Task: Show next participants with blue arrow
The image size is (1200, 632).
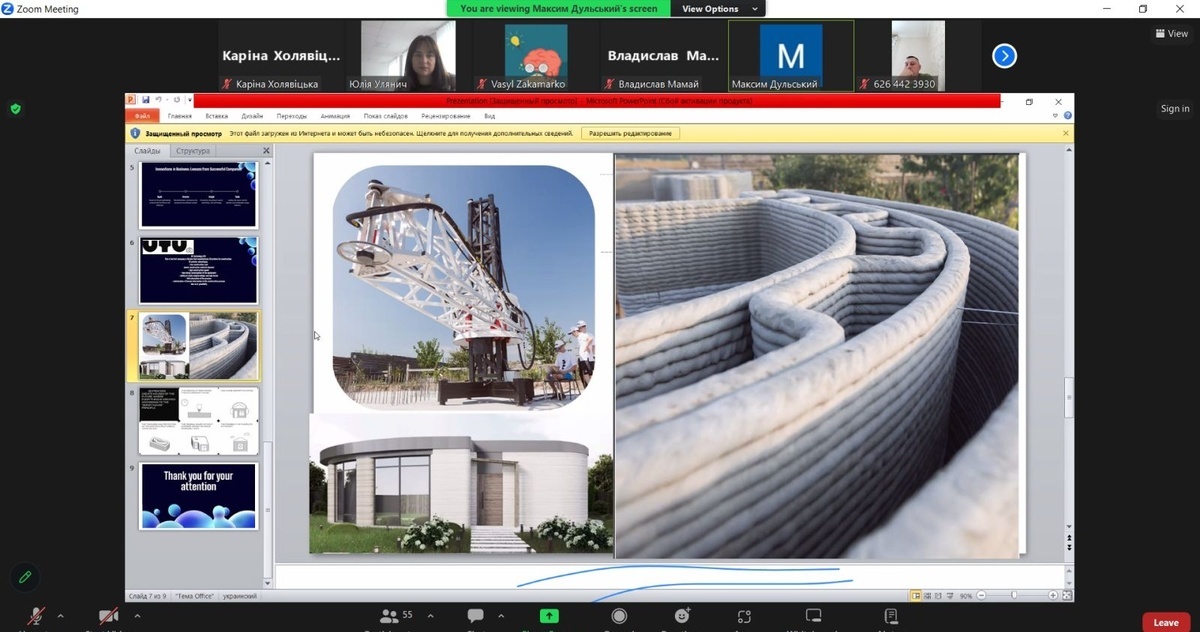Action: tap(1004, 56)
